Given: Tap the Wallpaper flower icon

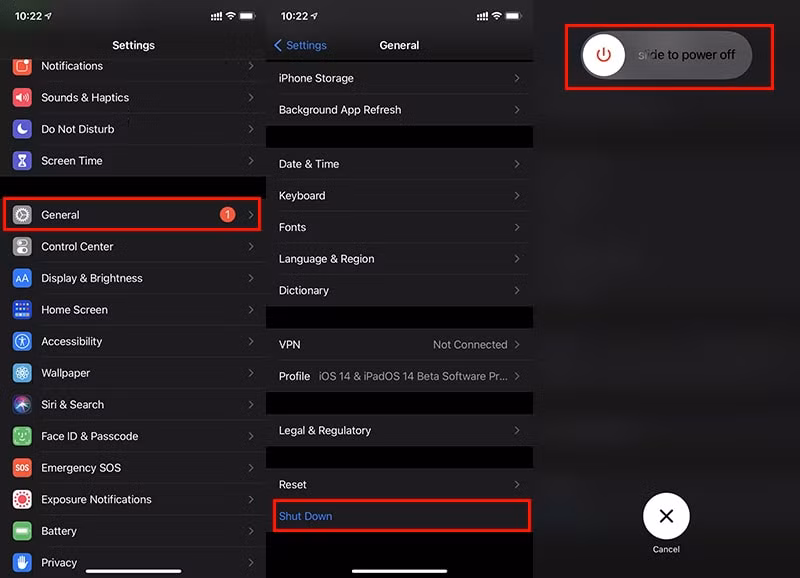Looking at the screenshot, I should pyautogui.click(x=22, y=373).
